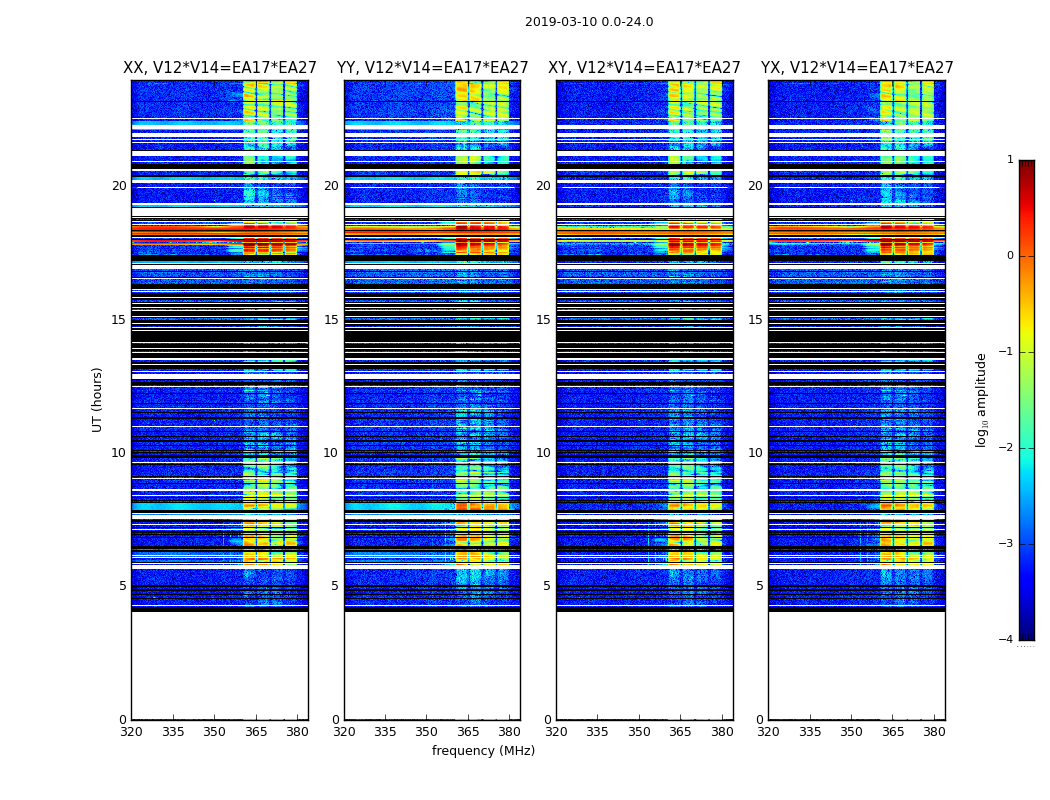
Task: Click the dark red top of the colorbar
Action: pyautogui.click(x=1026, y=166)
